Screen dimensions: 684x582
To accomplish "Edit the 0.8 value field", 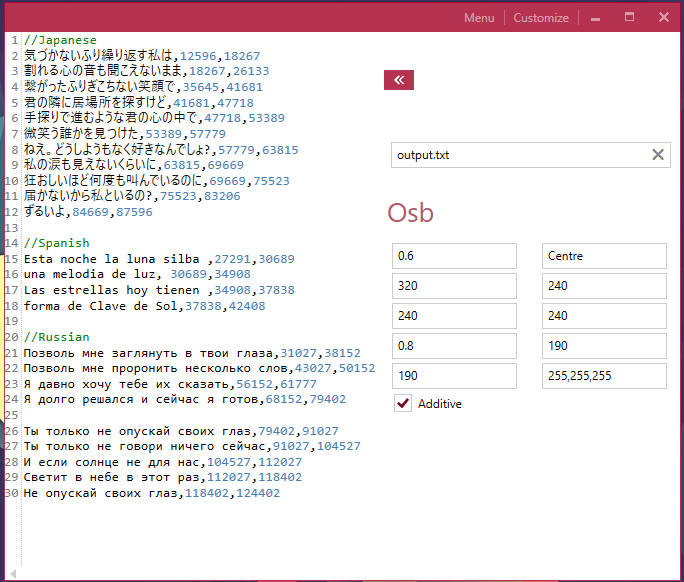I will tap(454, 346).
